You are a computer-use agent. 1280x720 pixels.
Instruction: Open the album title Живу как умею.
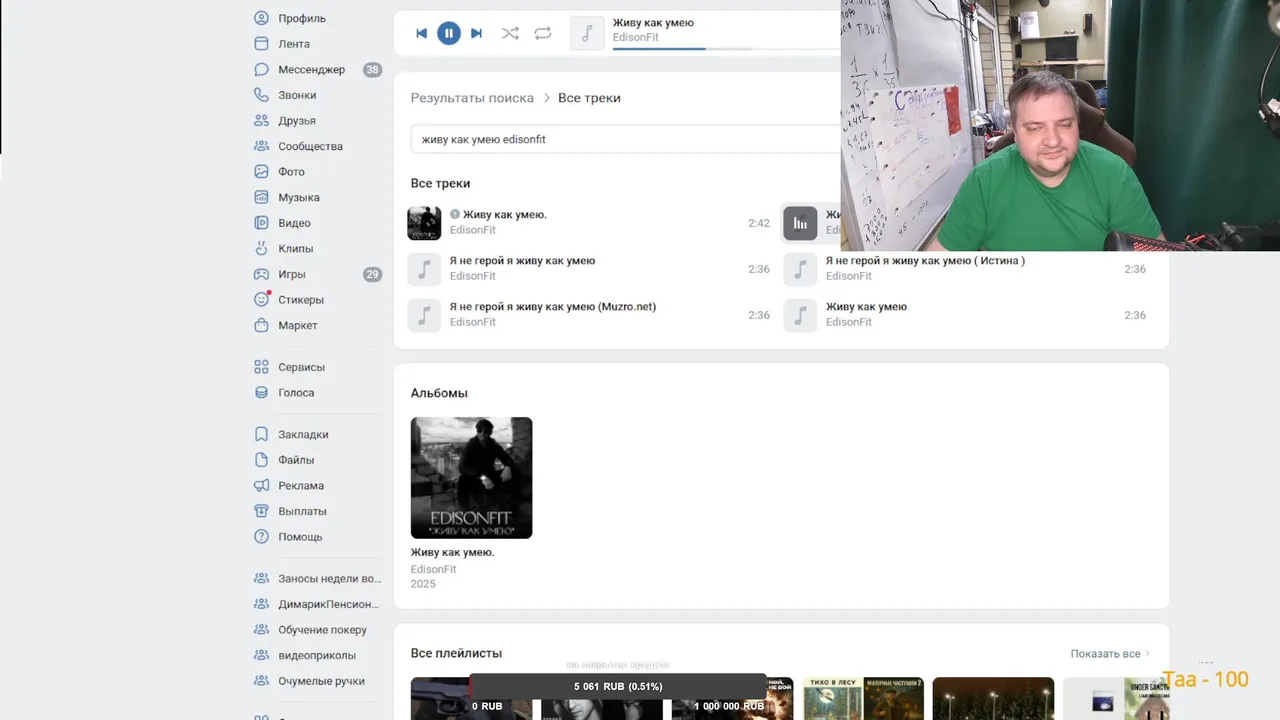click(x=452, y=552)
